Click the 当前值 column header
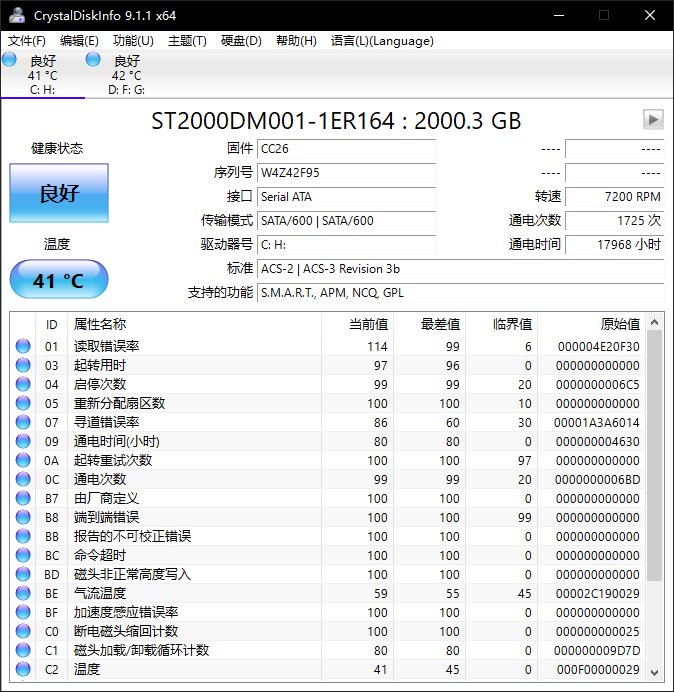Viewport: 674px width, 692px height. pyautogui.click(x=358, y=324)
